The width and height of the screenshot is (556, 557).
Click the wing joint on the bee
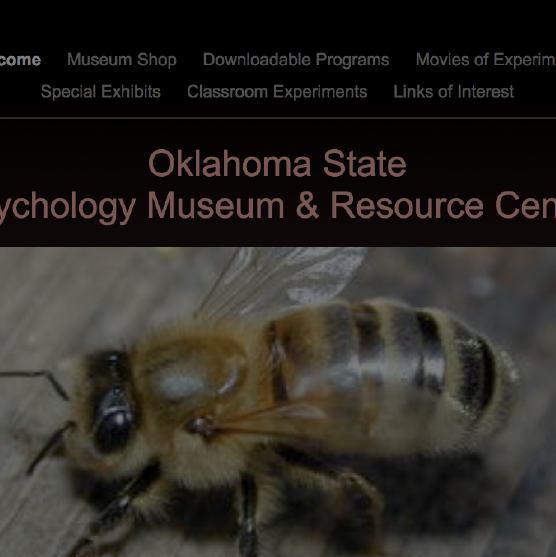click(x=203, y=426)
